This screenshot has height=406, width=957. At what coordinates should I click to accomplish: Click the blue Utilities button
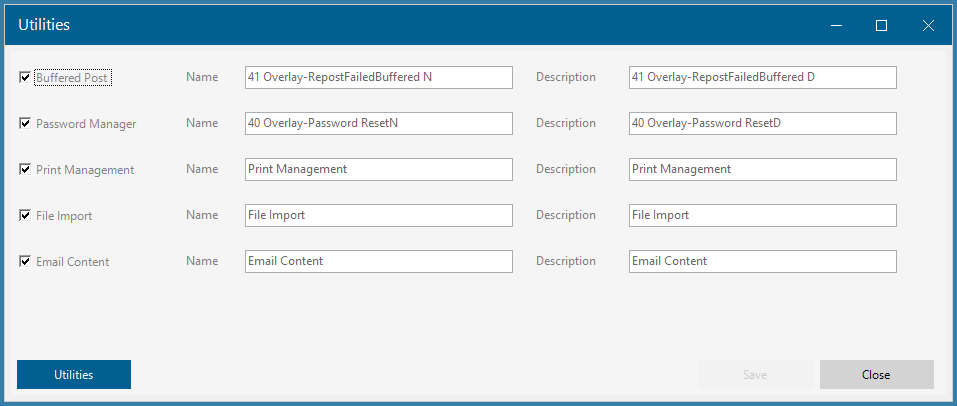74,374
